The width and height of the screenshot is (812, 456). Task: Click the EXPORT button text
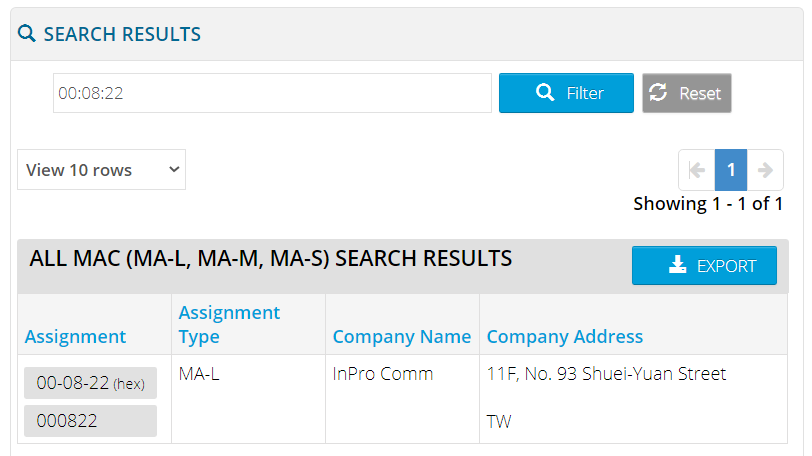pos(726,266)
